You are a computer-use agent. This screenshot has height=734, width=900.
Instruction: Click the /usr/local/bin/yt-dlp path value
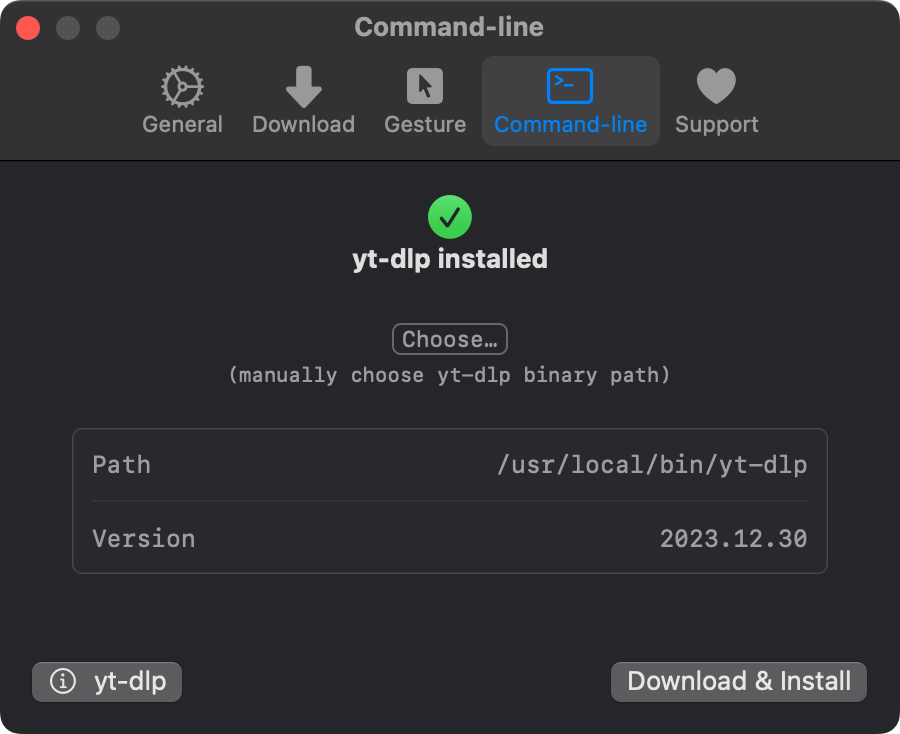click(x=652, y=465)
